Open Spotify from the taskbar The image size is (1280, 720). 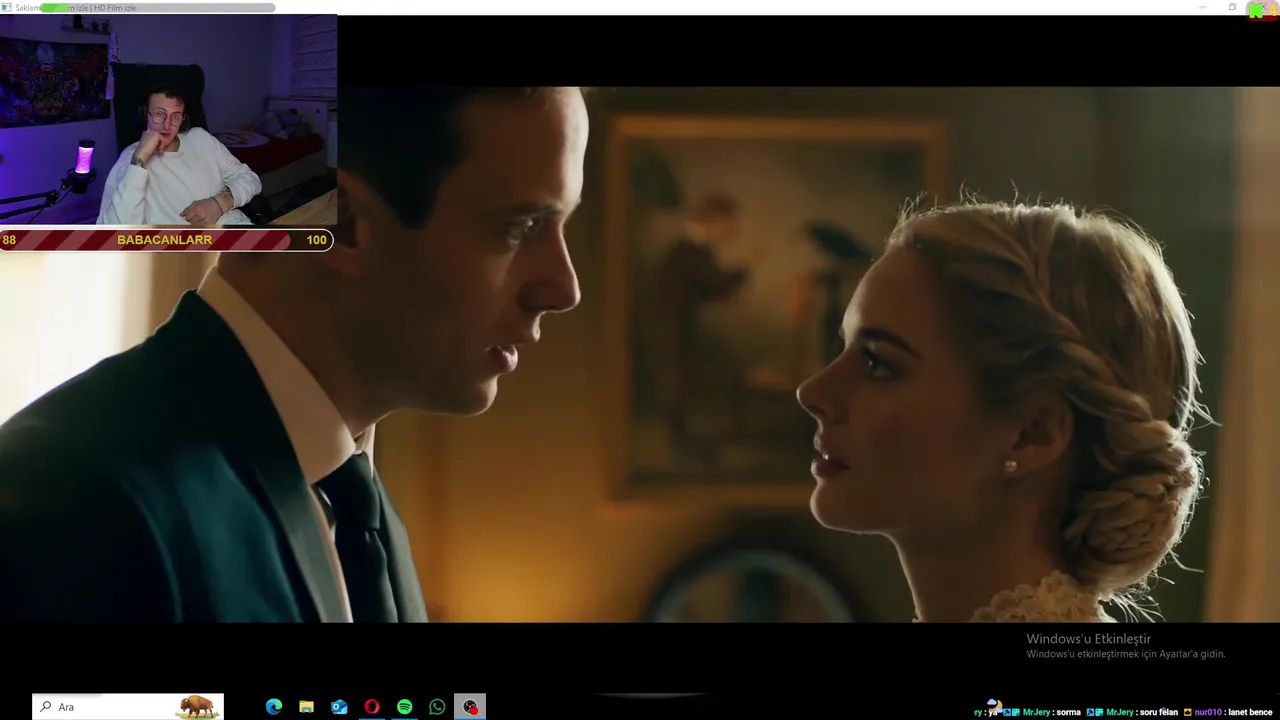[404, 707]
